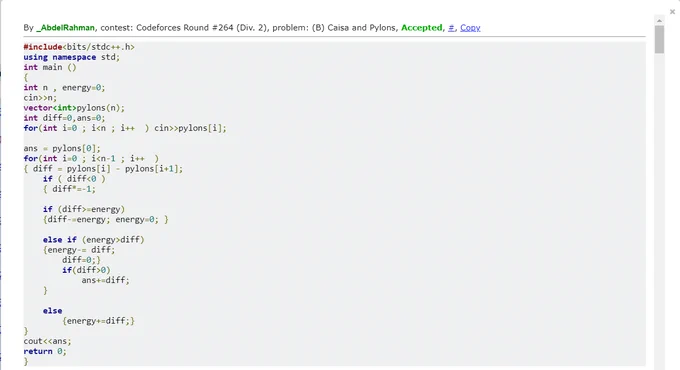This screenshot has width=680, height=370.
Task: Click the 'if ( diff<0 )' line
Action: pyautogui.click(x=74, y=179)
